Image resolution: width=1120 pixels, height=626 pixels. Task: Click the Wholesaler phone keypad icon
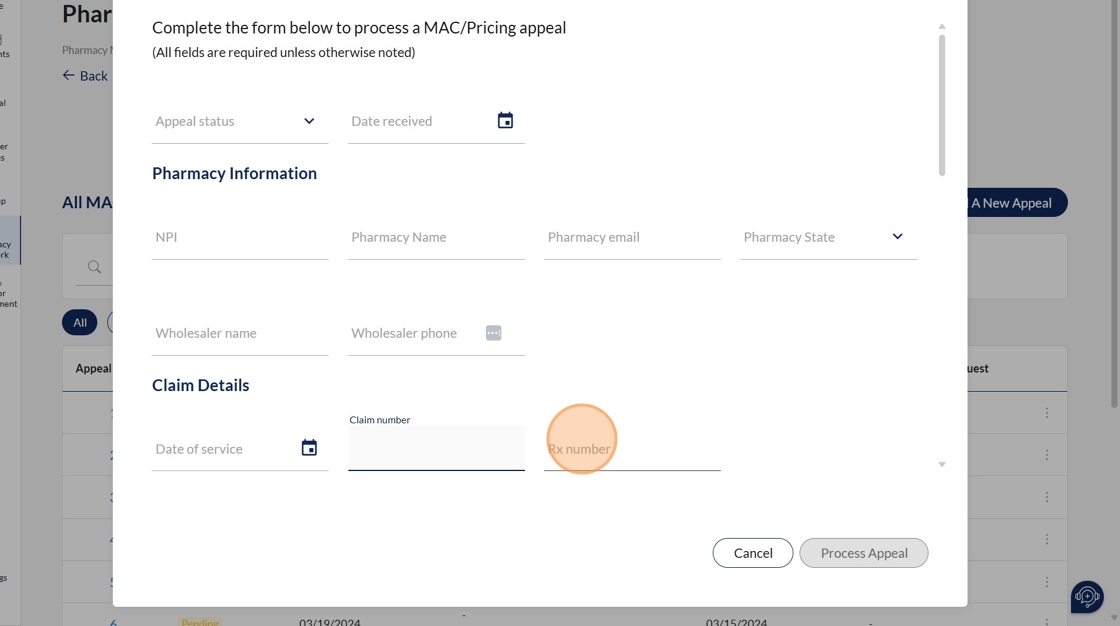pos(493,333)
